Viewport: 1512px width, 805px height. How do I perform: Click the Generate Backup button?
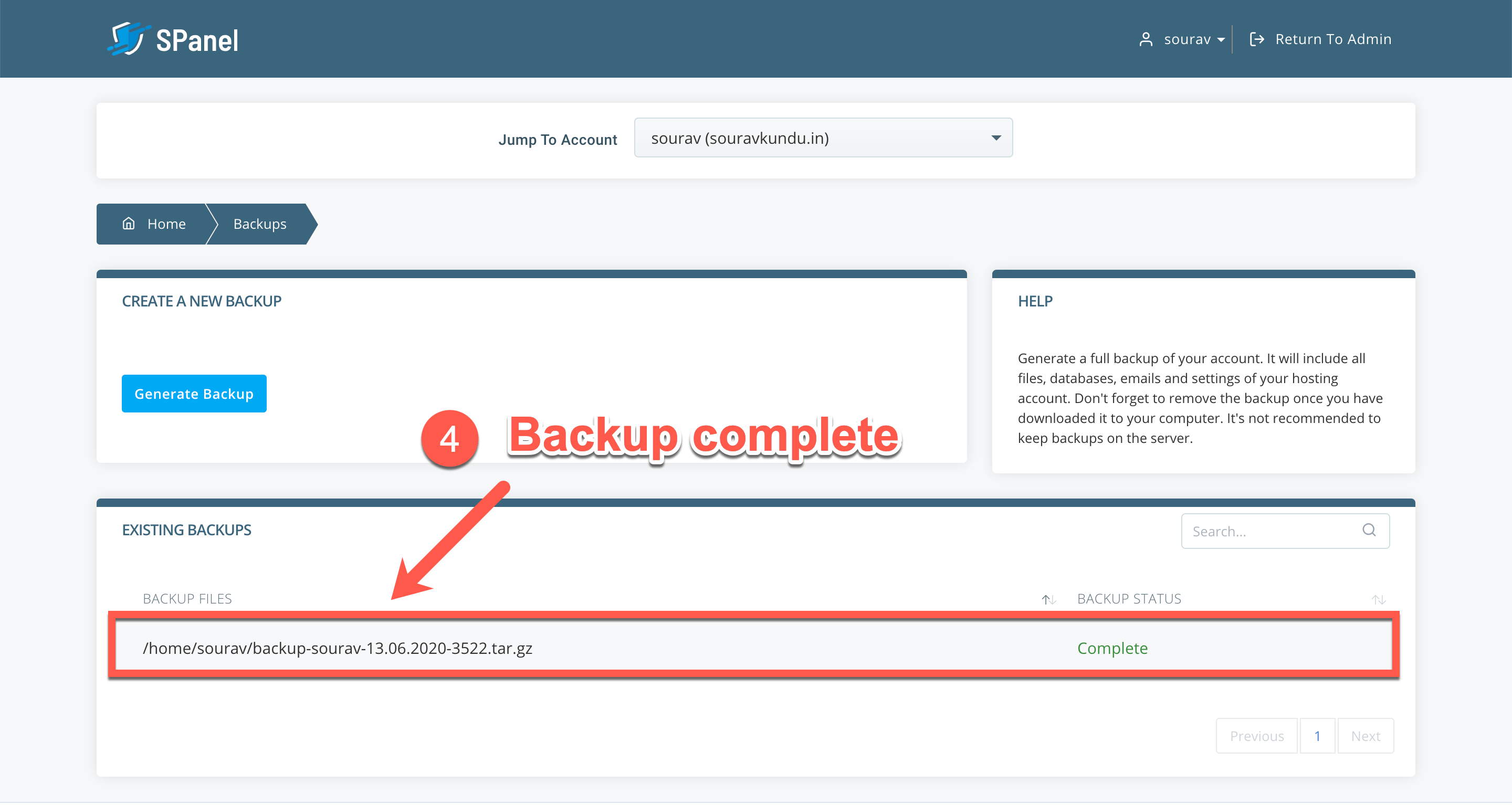click(194, 394)
